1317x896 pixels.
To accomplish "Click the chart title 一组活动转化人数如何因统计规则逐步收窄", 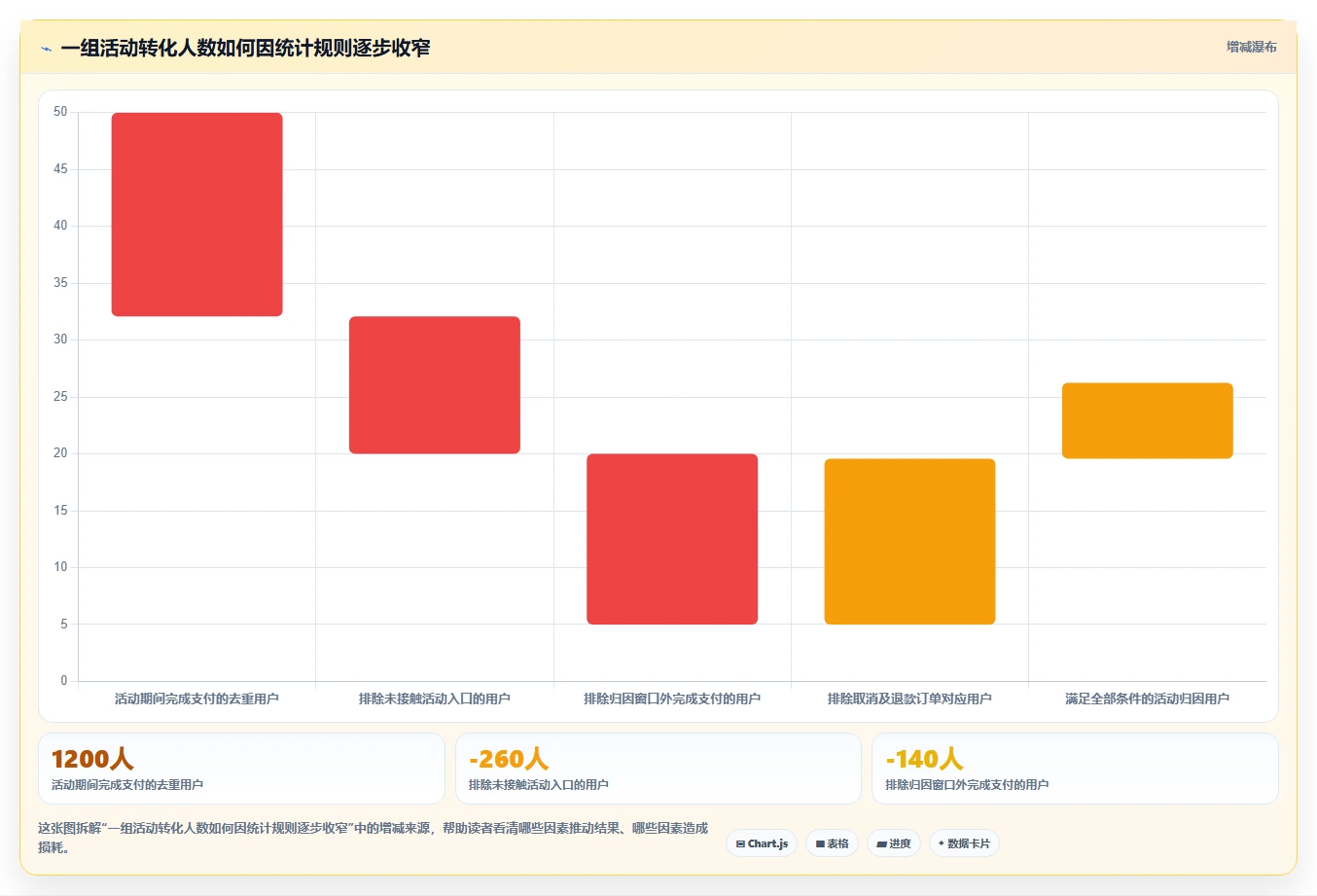I will [x=245, y=48].
